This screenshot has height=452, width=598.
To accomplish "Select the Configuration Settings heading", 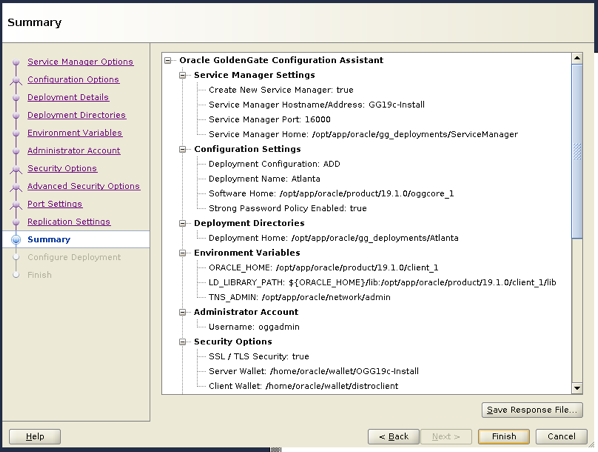I will pyautogui.click(x=247, y=149).
